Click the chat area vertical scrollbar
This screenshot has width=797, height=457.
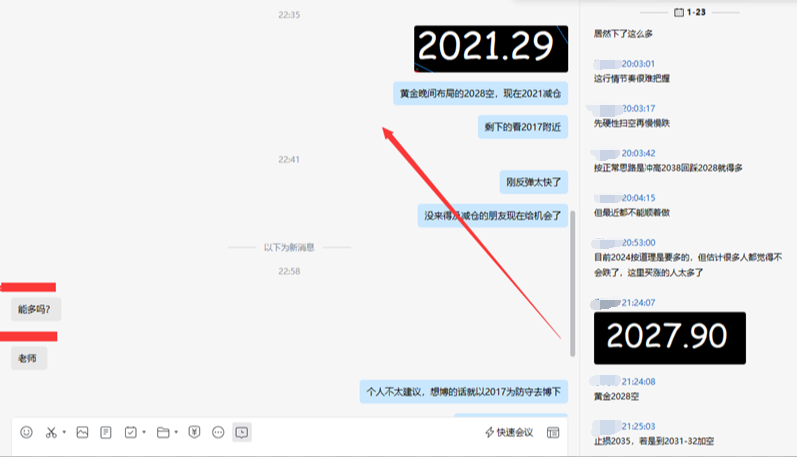[572, 283]
